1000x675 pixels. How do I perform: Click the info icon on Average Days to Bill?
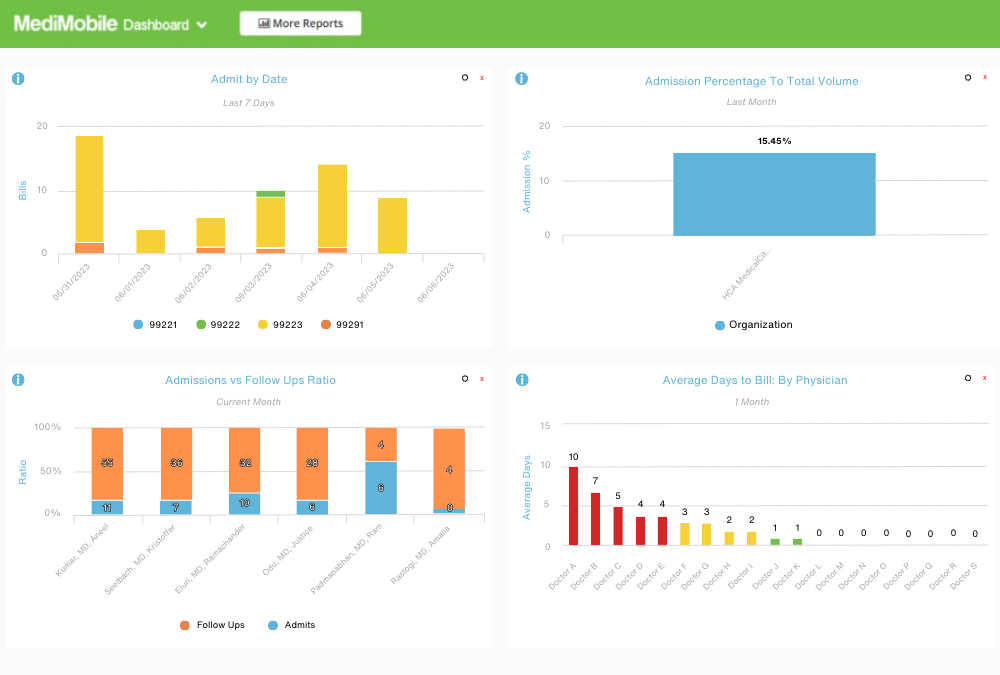click(x=521, y=379)
